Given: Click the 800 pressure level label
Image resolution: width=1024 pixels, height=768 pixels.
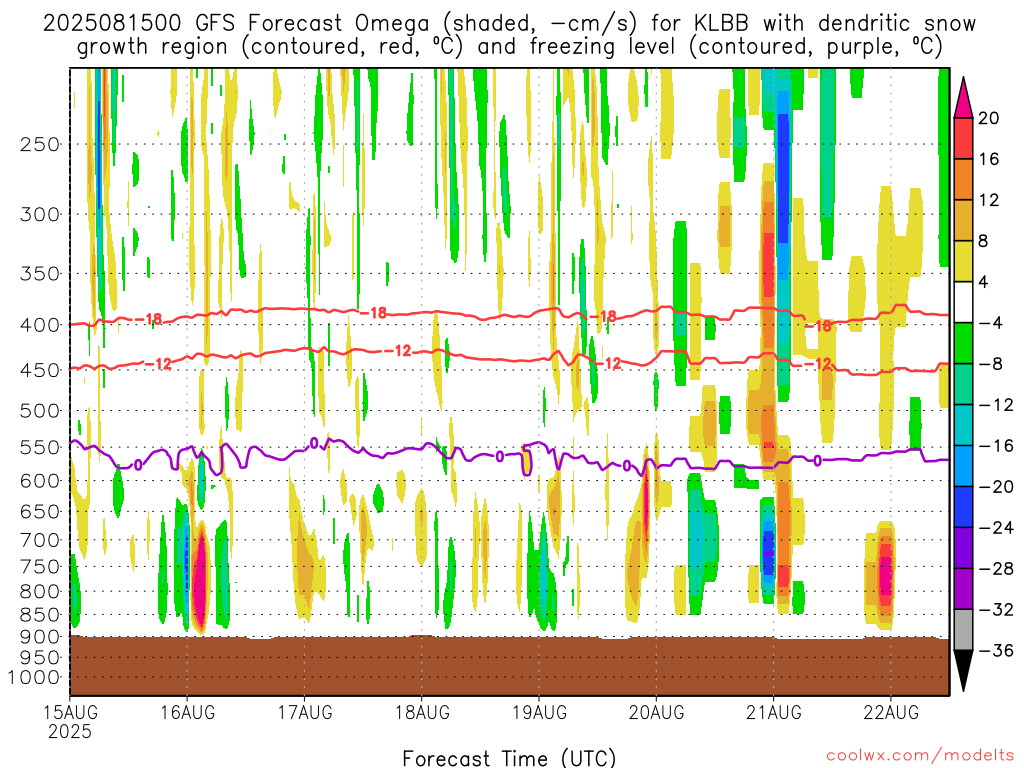Looking at the screenshot, I should pyautogui.click(x=39, y=592).
